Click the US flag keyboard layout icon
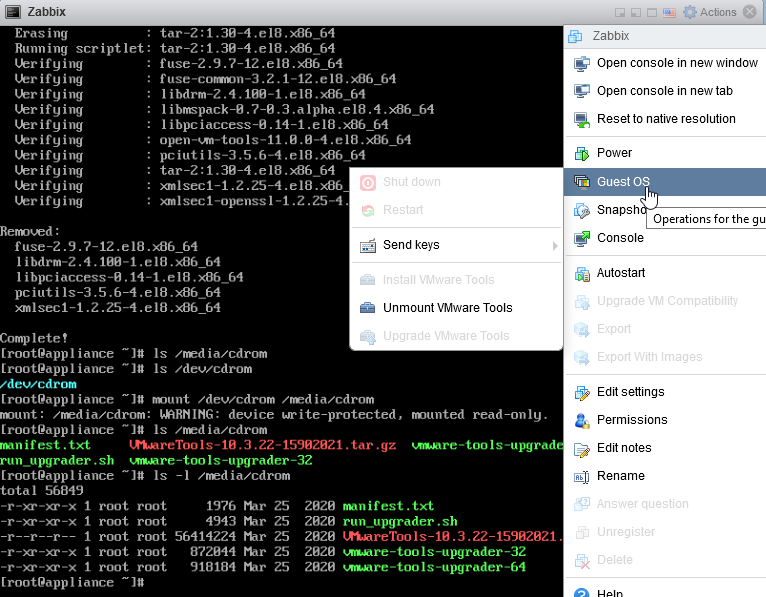The width and height of the screenshot is (766, 597). point(669,12)
